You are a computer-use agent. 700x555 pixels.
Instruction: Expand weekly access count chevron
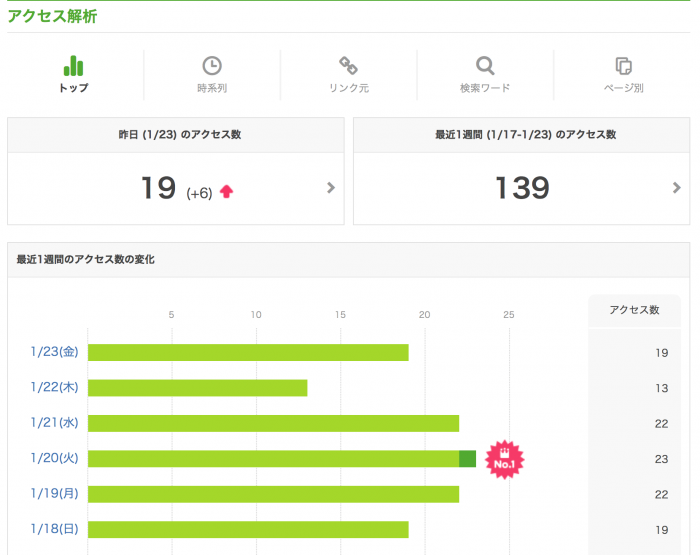(x=677, y=188)
